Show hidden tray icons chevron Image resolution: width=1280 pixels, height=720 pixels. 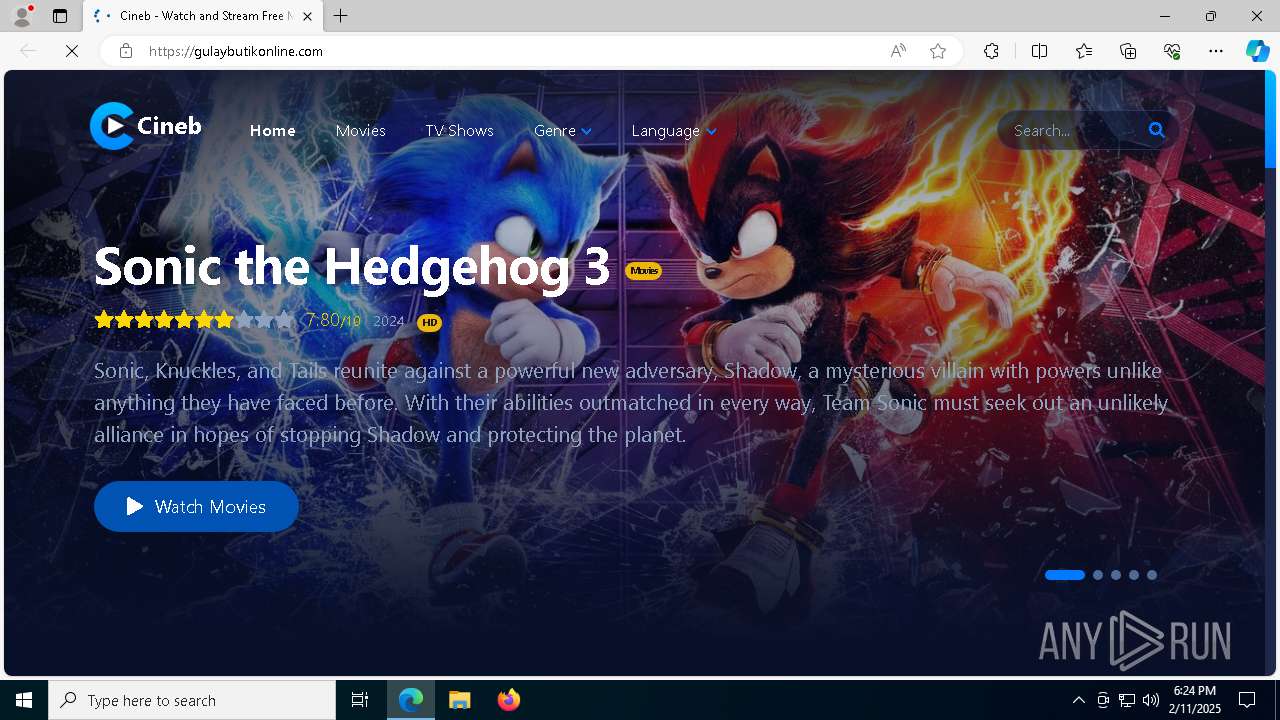1078,700
